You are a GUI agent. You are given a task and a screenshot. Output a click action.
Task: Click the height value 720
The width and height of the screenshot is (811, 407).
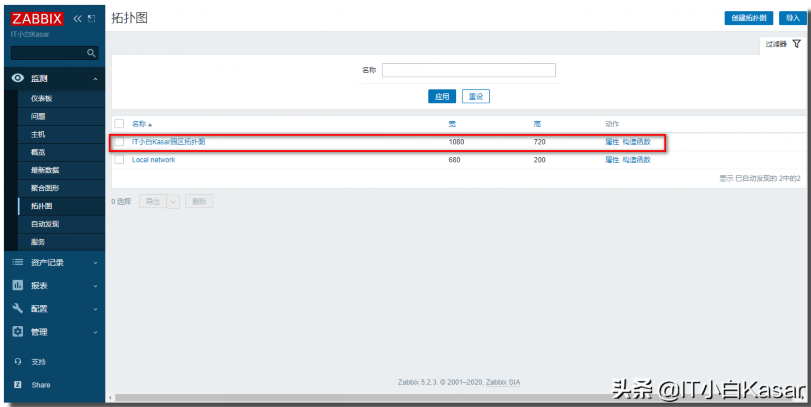(539, 141)
